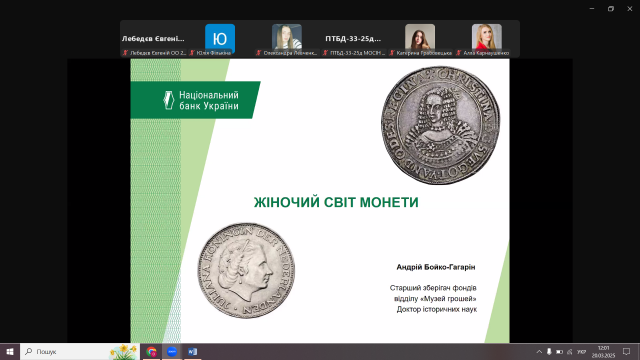This screenshot has width=640, height=360.
Task: Switch keyboard language indicator УКР
Action: tap(582, 351)
